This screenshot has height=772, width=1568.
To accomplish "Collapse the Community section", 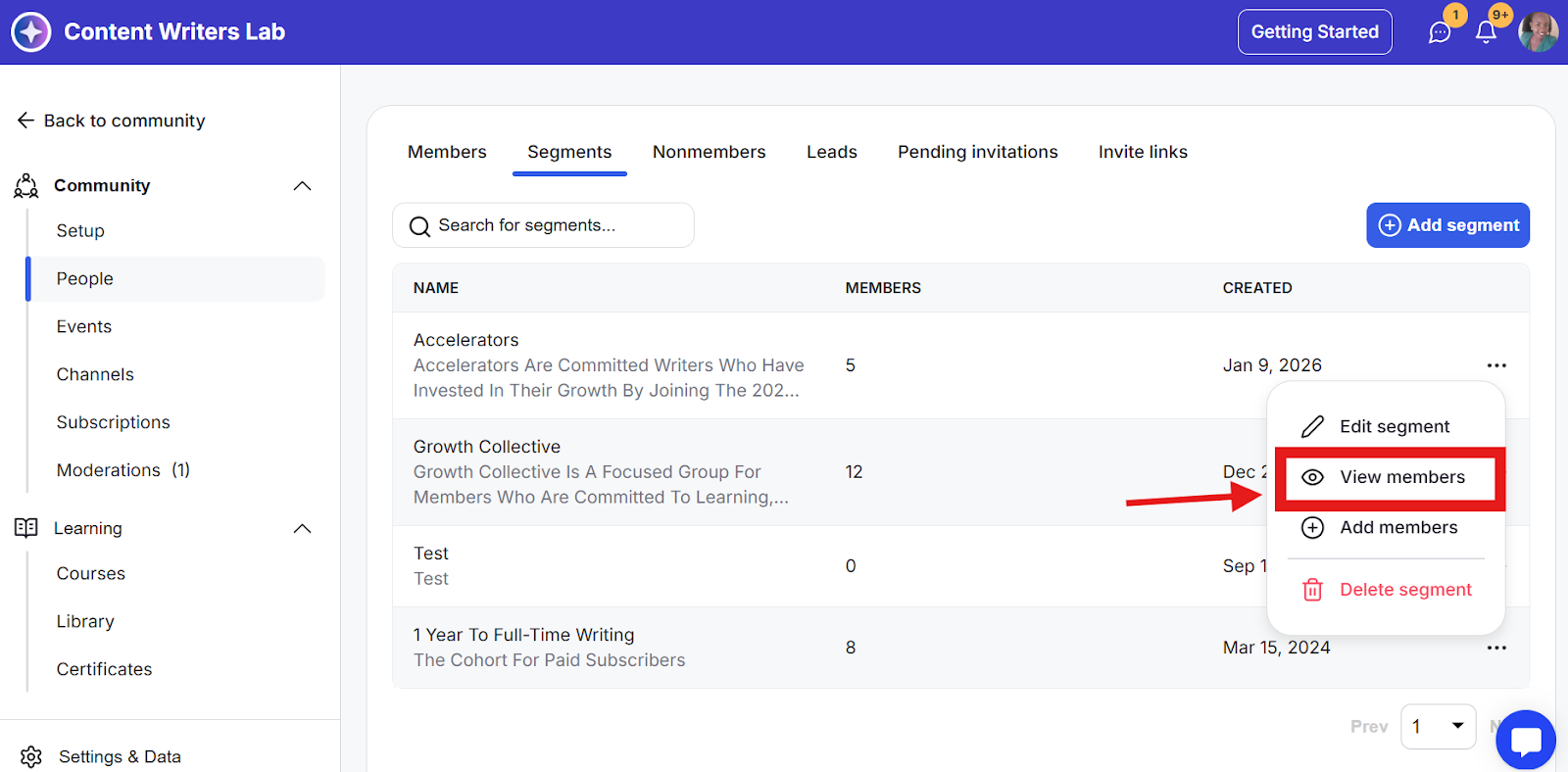I will coord(302,186).
